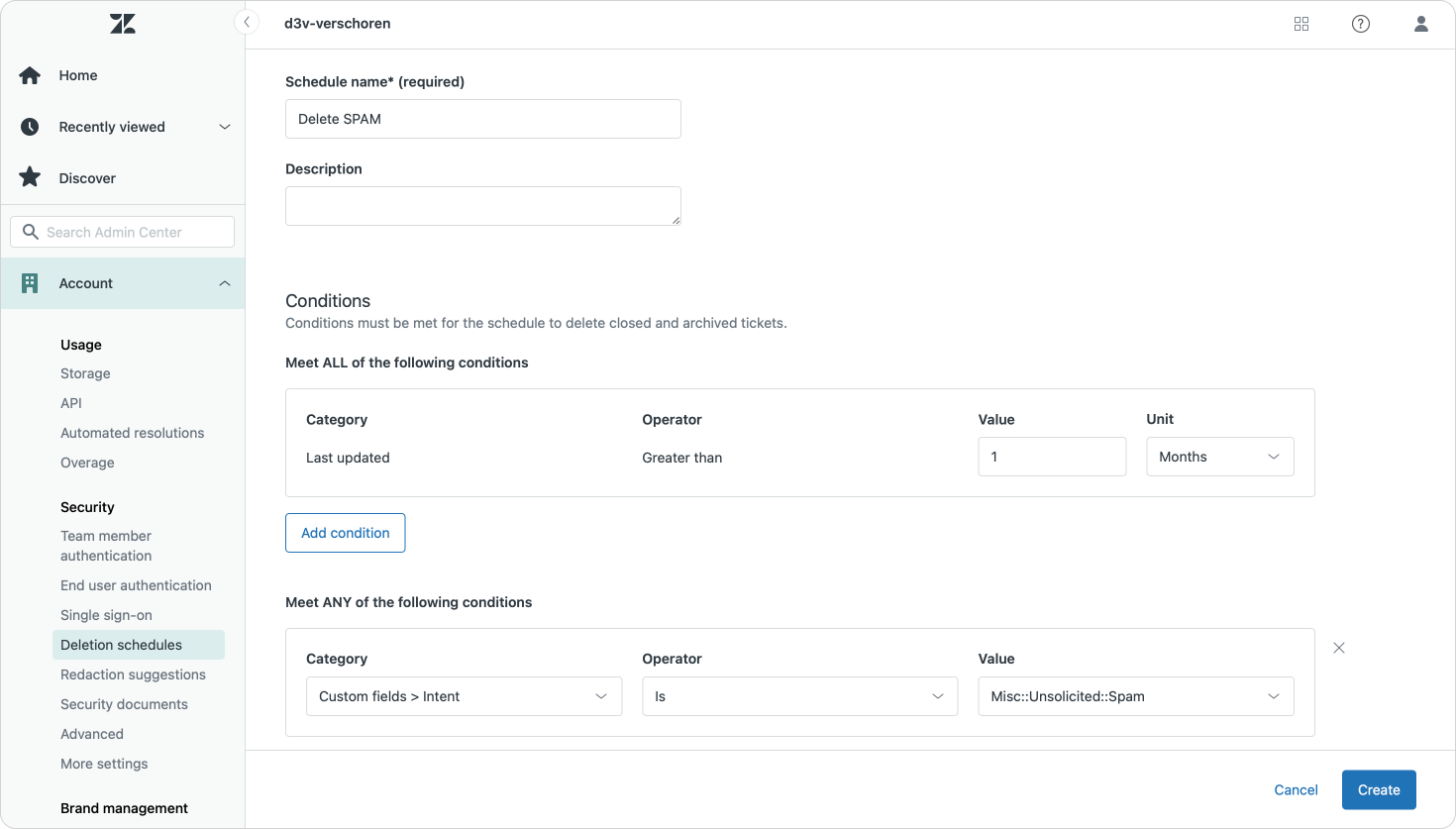
Task: Click into the Description text area
Action: [x=482, y=206]
